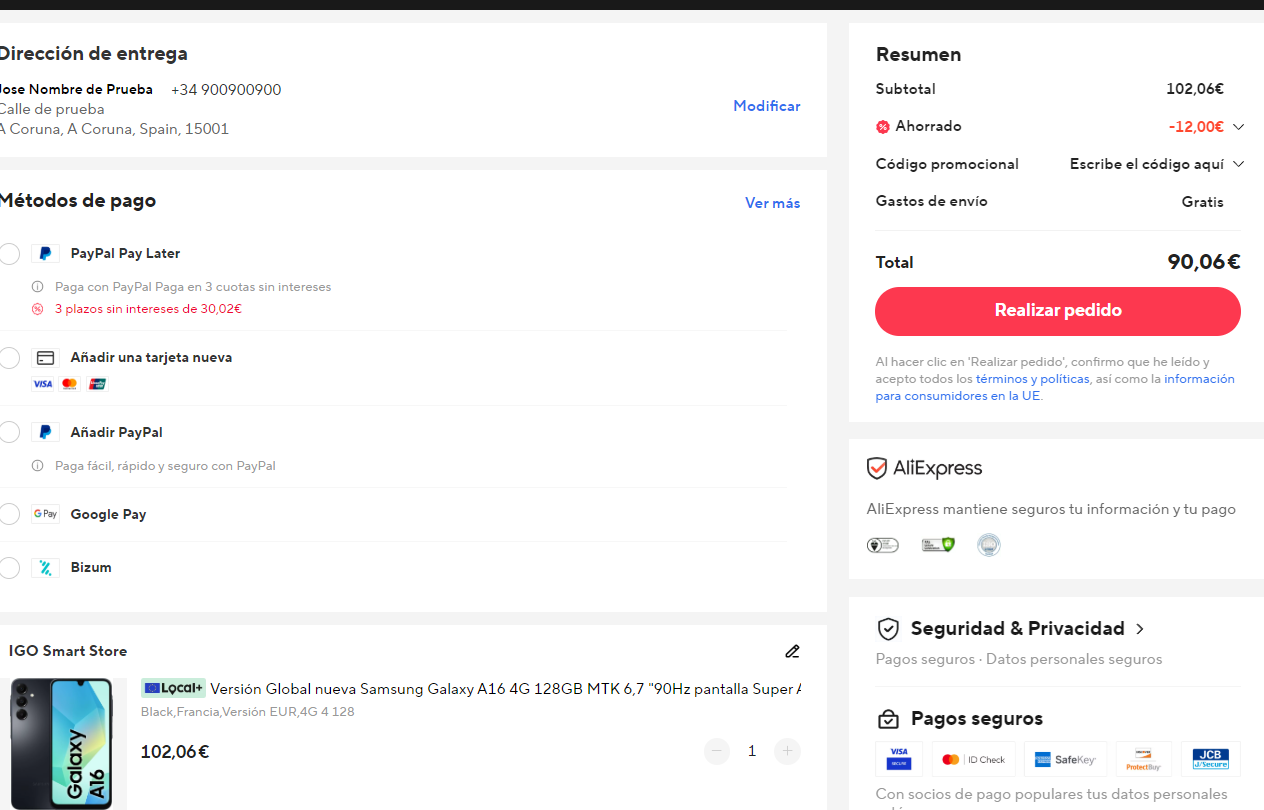The height and width of the screenshot is (810, 1264).
Task: Choose Bizum radio option
Action: 8,568
